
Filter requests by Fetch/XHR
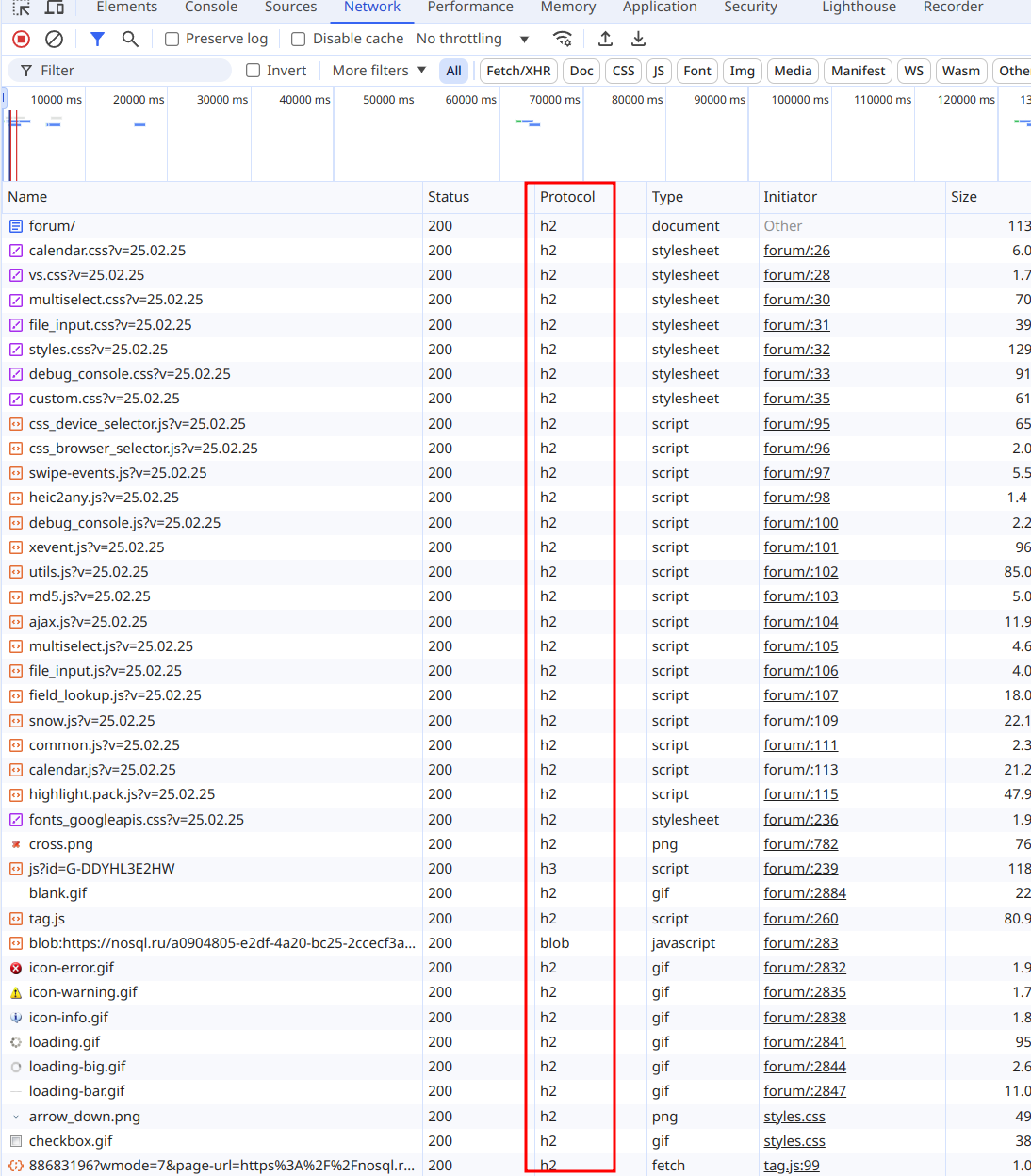tap(518, 71)
